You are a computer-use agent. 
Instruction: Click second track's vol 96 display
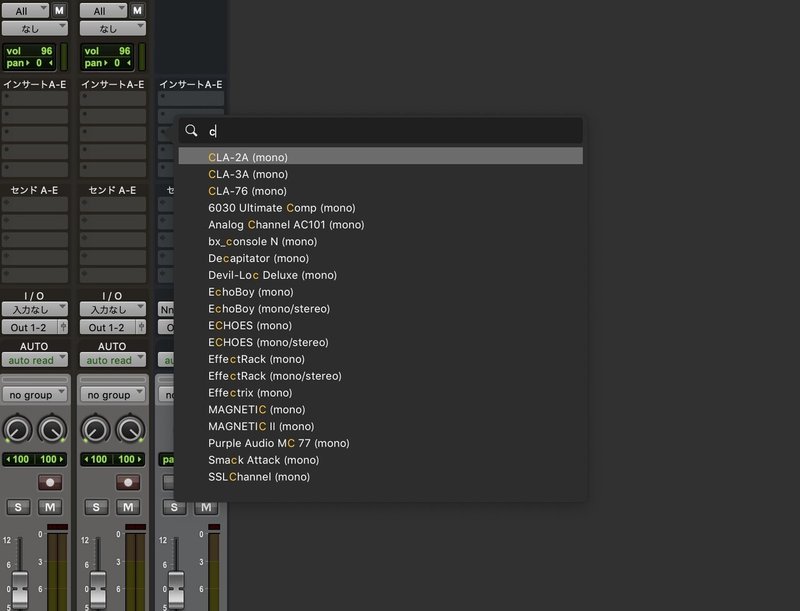pos(107,50)
